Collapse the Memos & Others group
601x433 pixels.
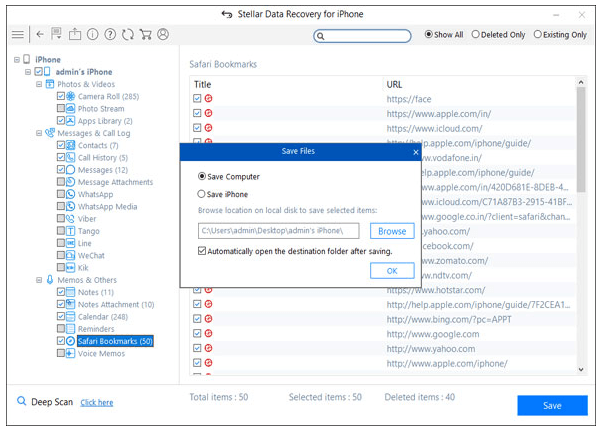tap(39, 280)
